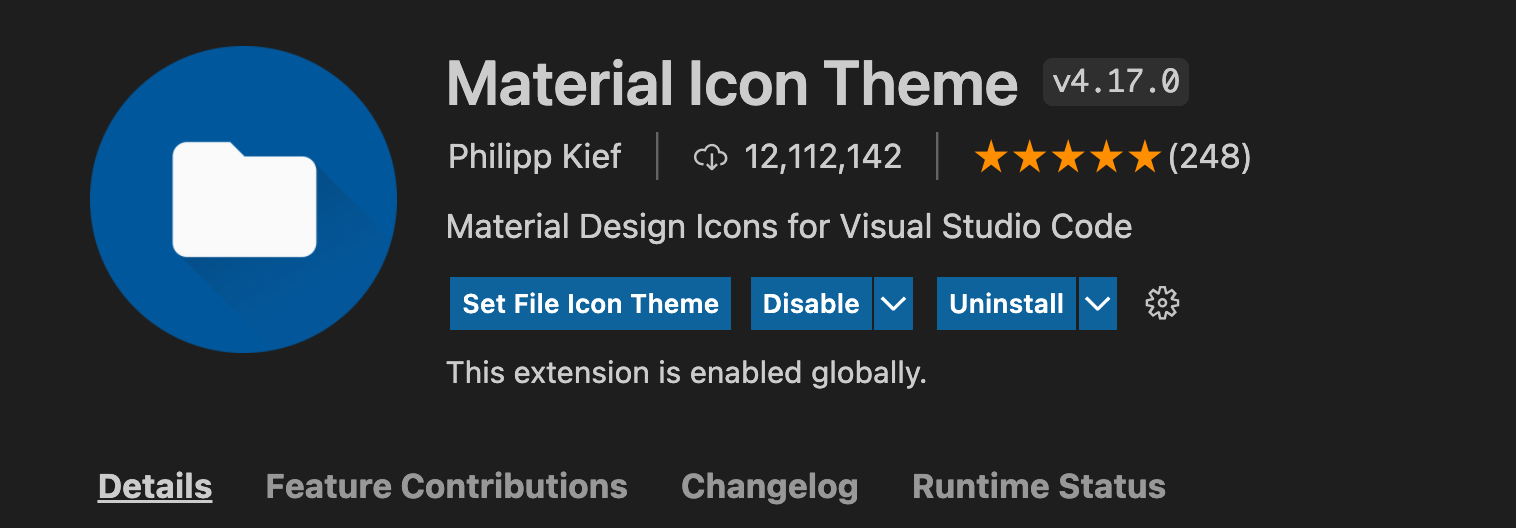
Task: Select the Runtime Status tab
Action: [1039, 487]
